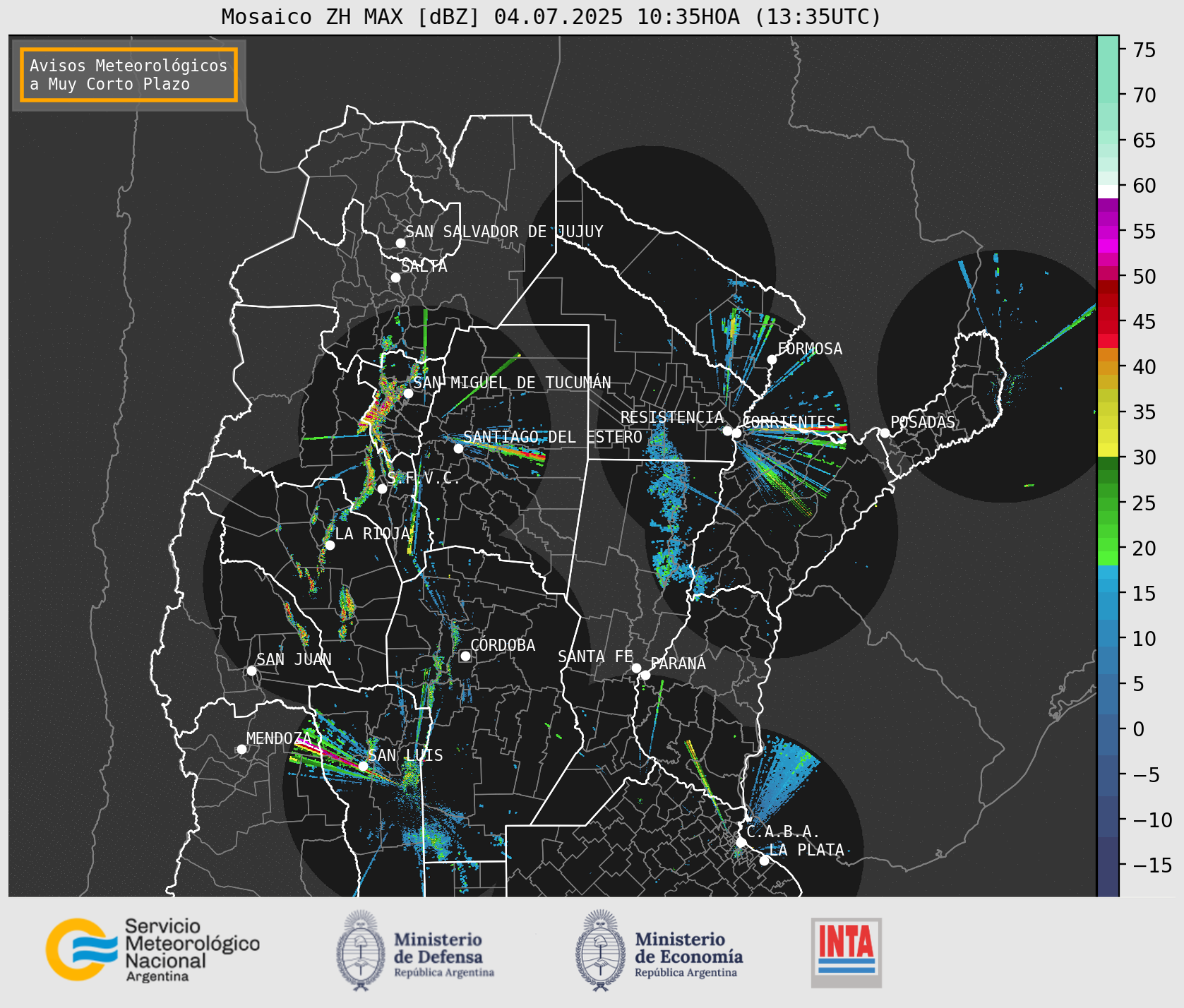Select the Formosa city marker
Screen dimensions: 1184x1008
772,359
